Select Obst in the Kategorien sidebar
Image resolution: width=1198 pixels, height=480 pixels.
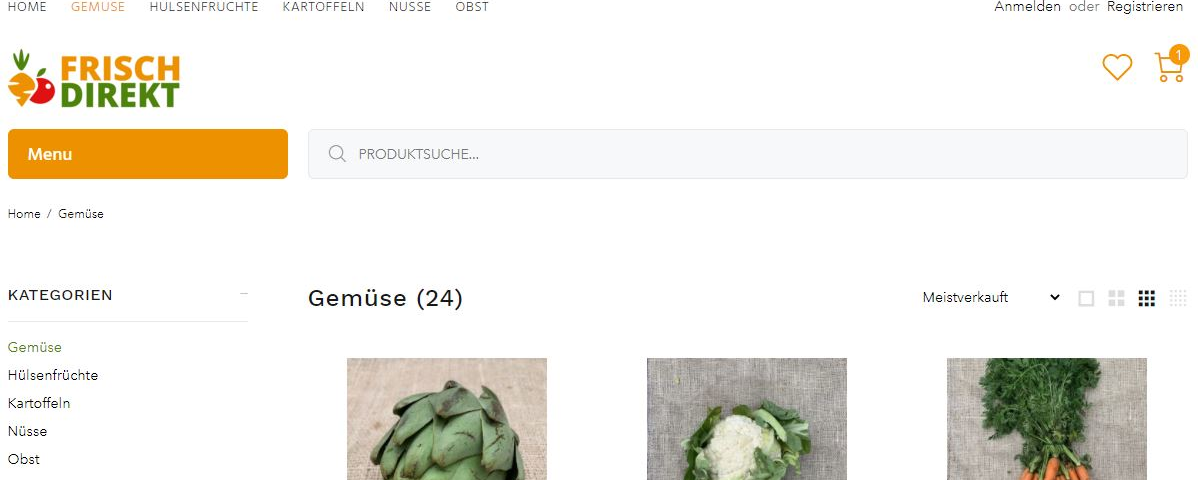[24, 459]
